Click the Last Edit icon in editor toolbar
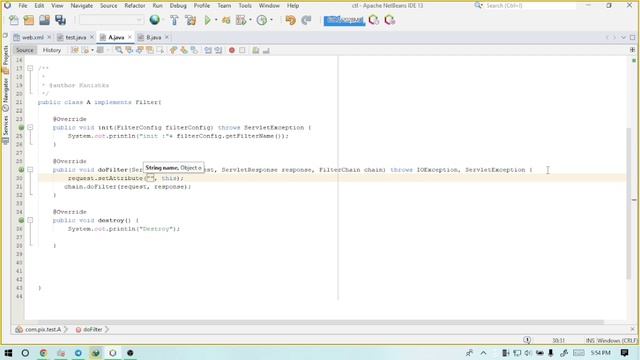The image size is (640, 360). coord(75,50)
